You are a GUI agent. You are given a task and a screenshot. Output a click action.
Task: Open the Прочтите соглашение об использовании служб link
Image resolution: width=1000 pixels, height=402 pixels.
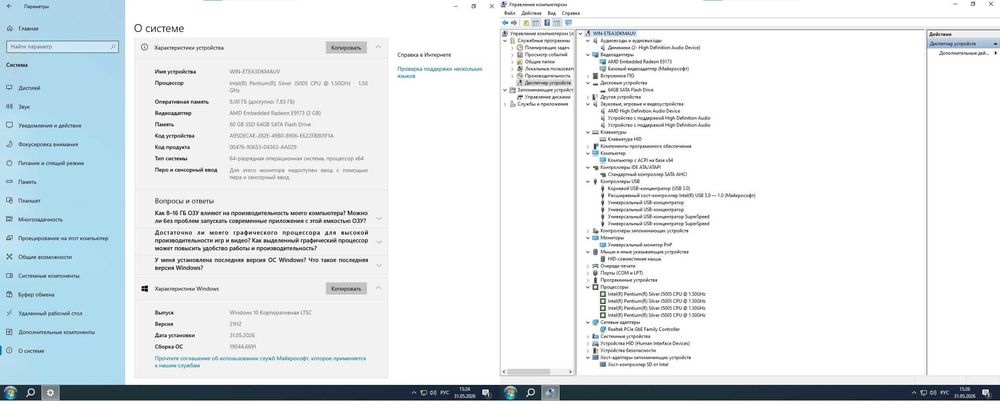click(x=260, y=362)
